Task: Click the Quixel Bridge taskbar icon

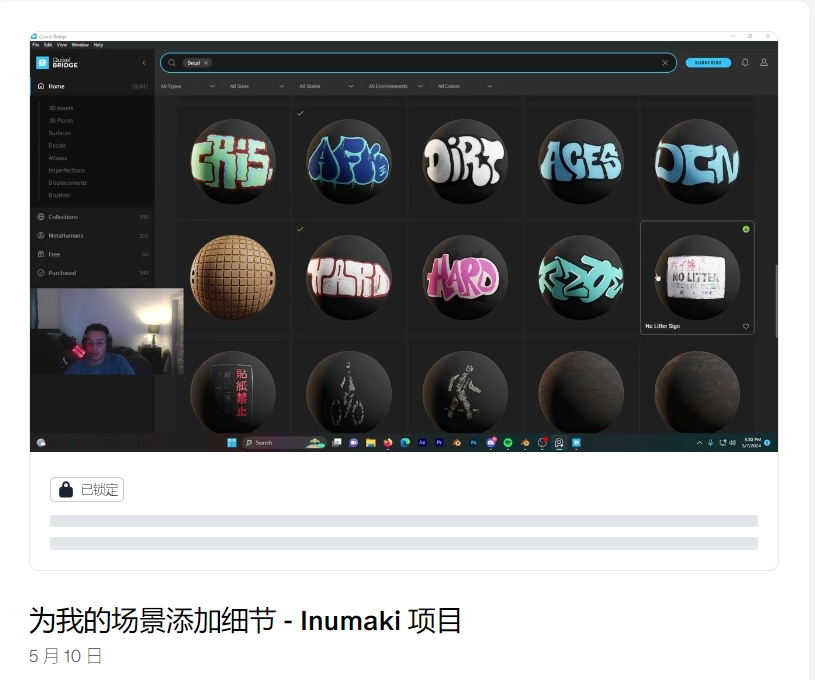Action: click(576, 442)
